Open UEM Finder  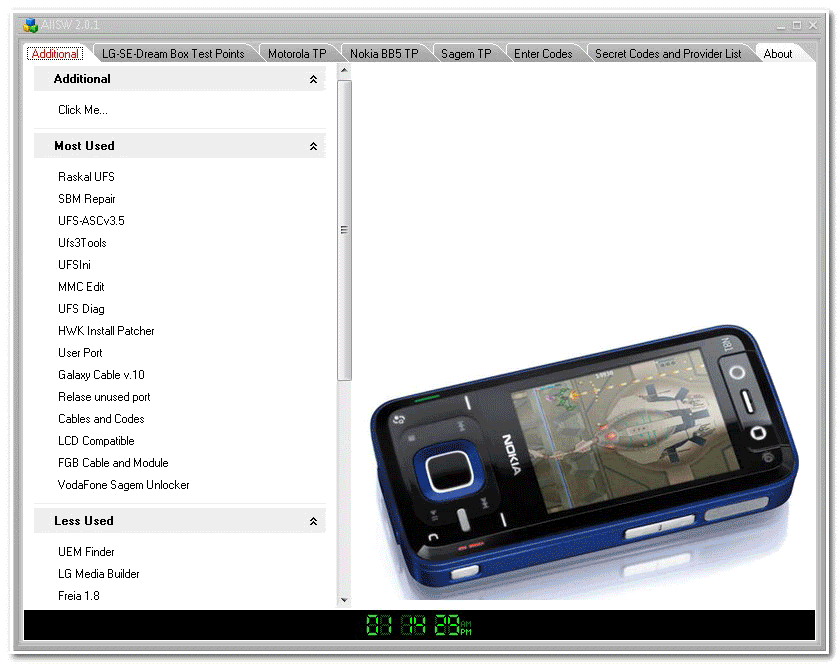86,551
